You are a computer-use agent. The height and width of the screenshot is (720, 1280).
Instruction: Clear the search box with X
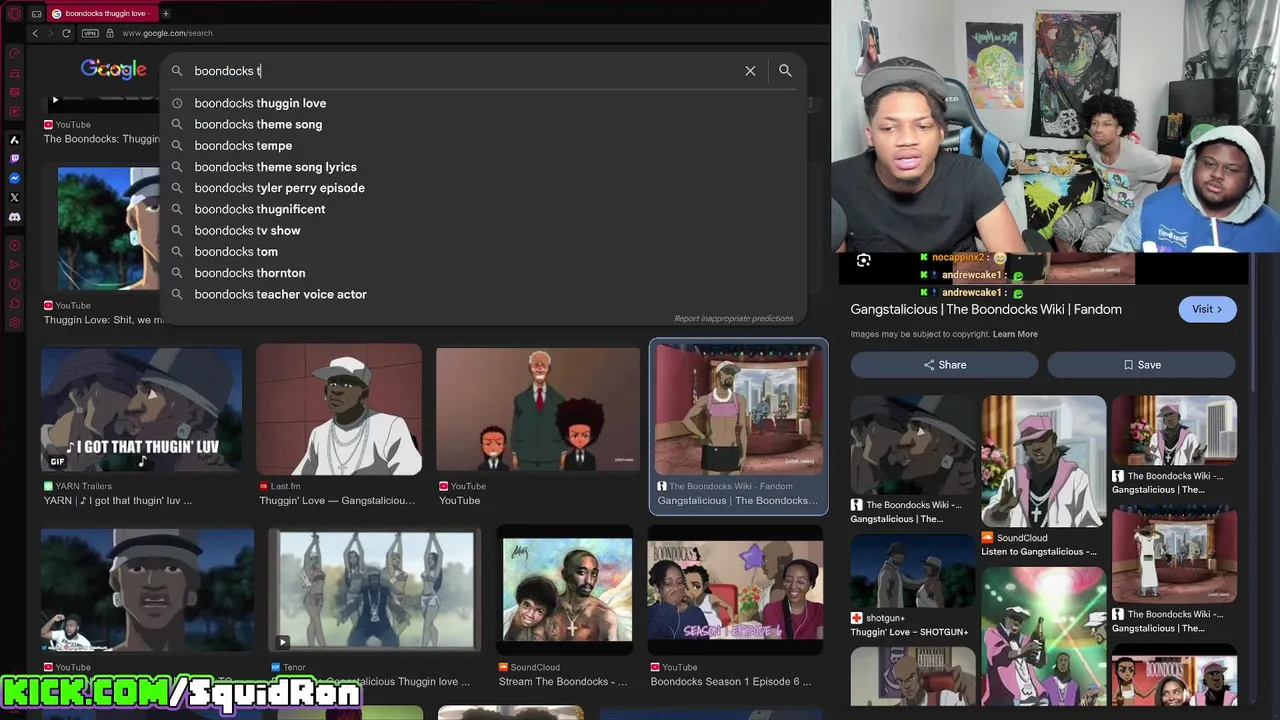pyautogui.click(x=750, y=71)
